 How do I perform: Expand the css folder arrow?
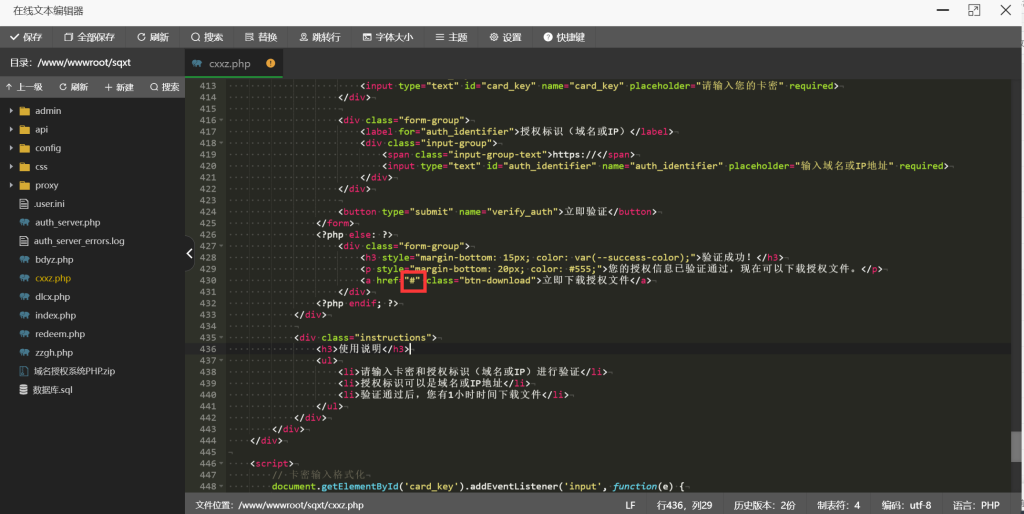coord(11,167)
